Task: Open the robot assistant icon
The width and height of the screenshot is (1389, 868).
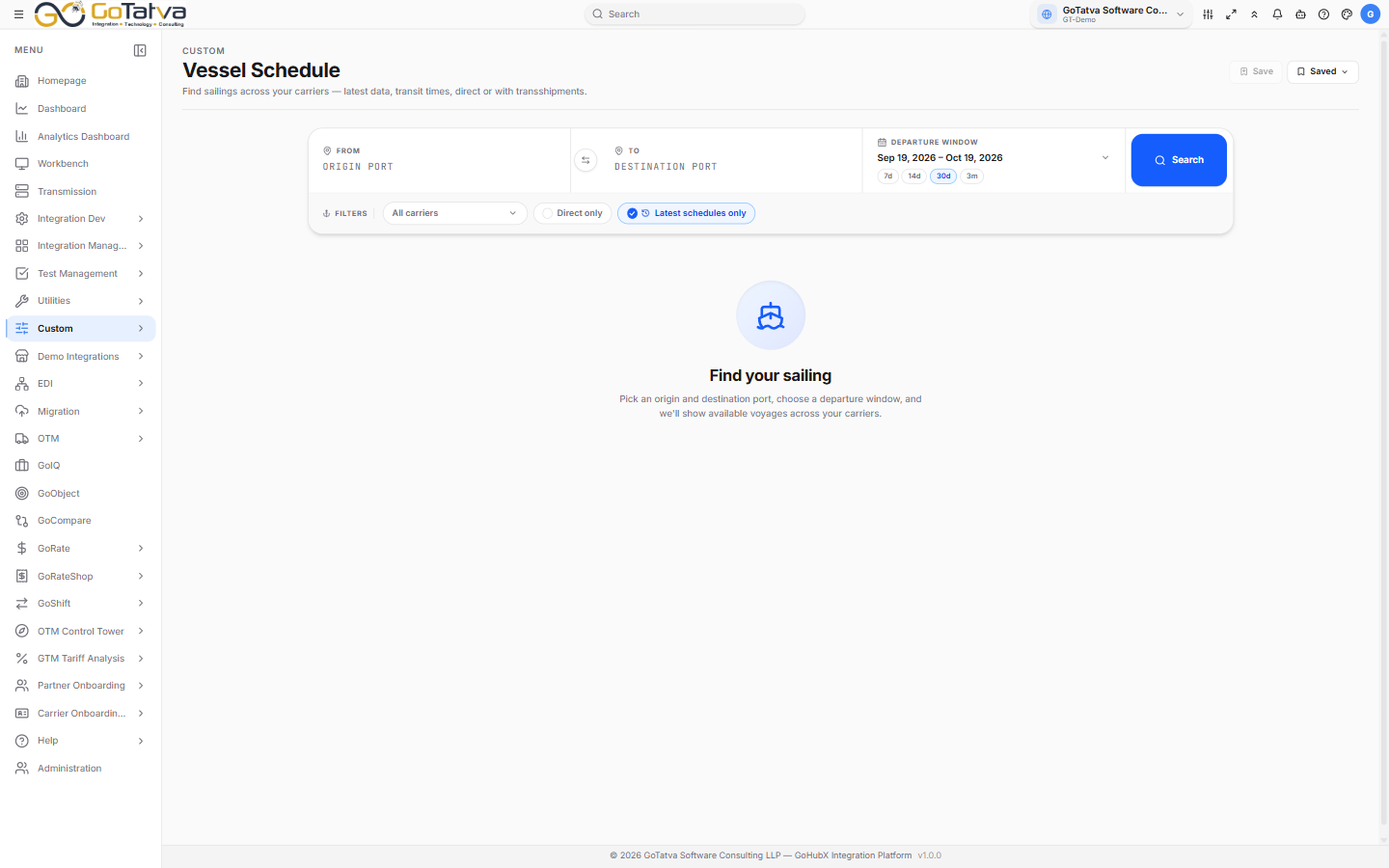Action: pyautogui.click(x=1300, y=14)
